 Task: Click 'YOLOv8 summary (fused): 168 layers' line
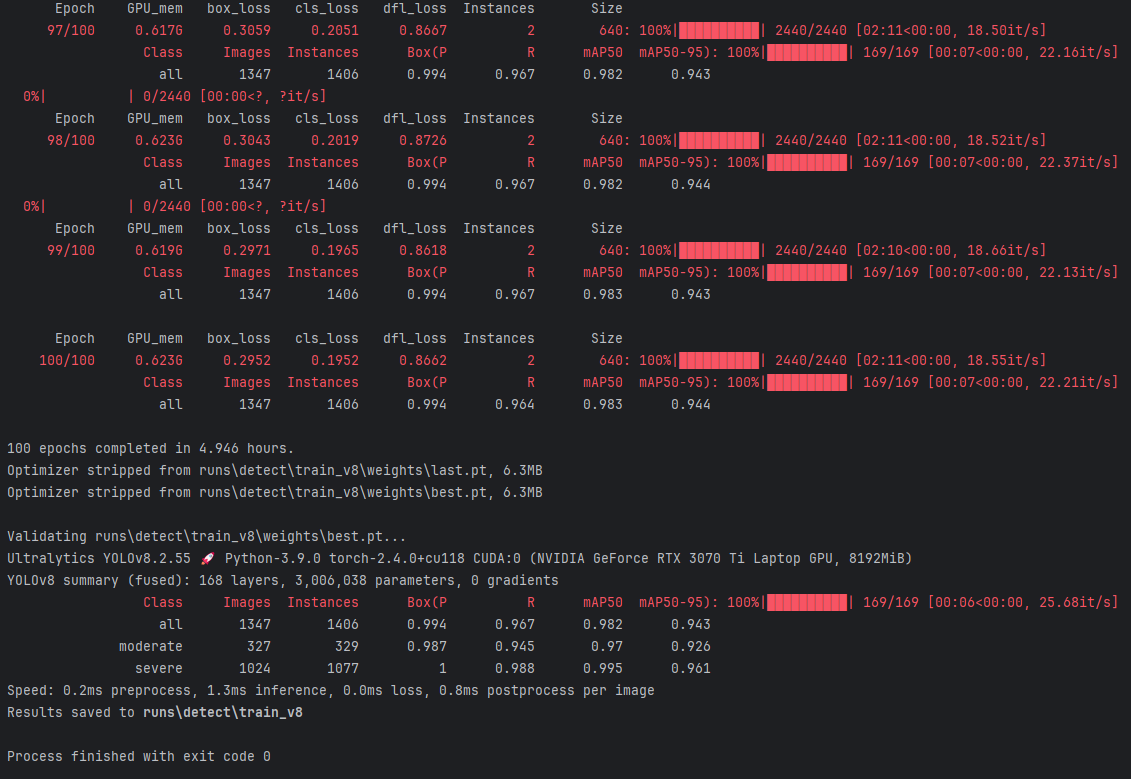click(283, 581)
